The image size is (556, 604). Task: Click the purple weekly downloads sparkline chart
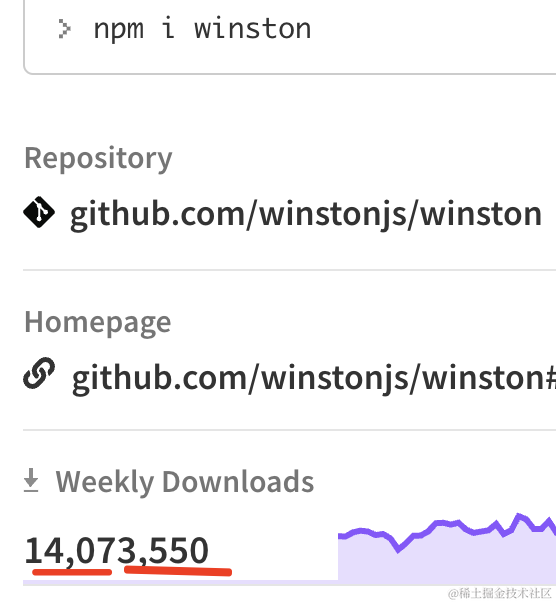(x=447, y=547)
